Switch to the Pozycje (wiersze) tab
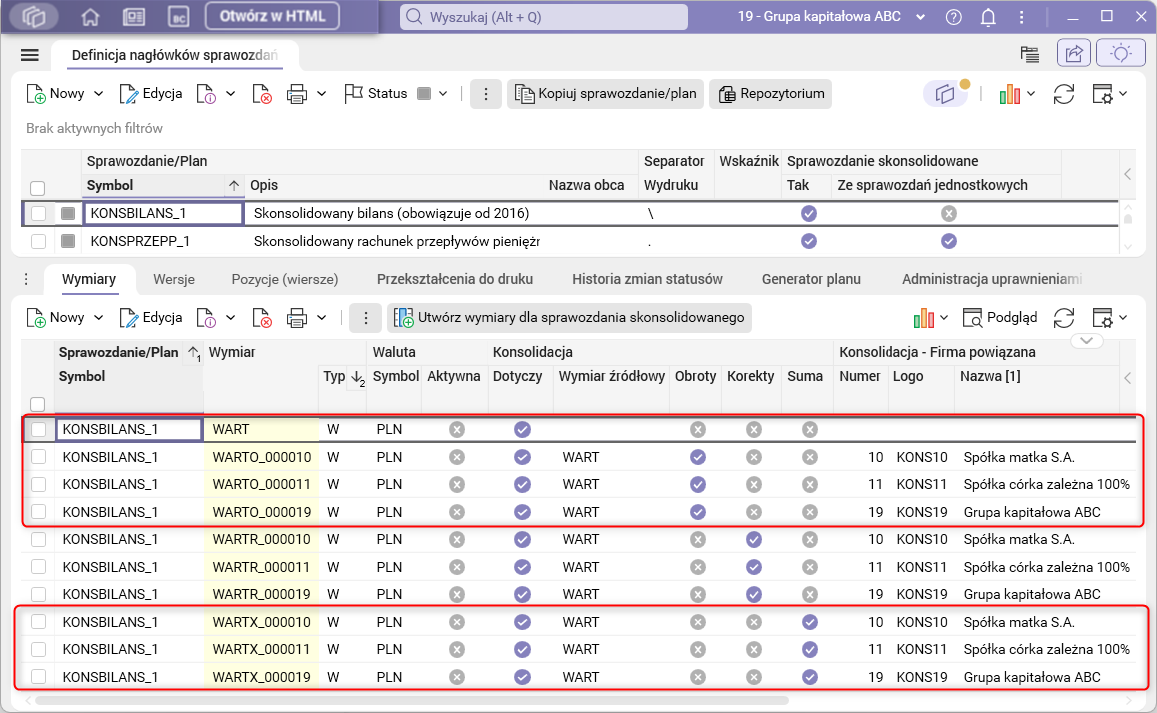Screen dimensions: 1157x713 (285, 279)
